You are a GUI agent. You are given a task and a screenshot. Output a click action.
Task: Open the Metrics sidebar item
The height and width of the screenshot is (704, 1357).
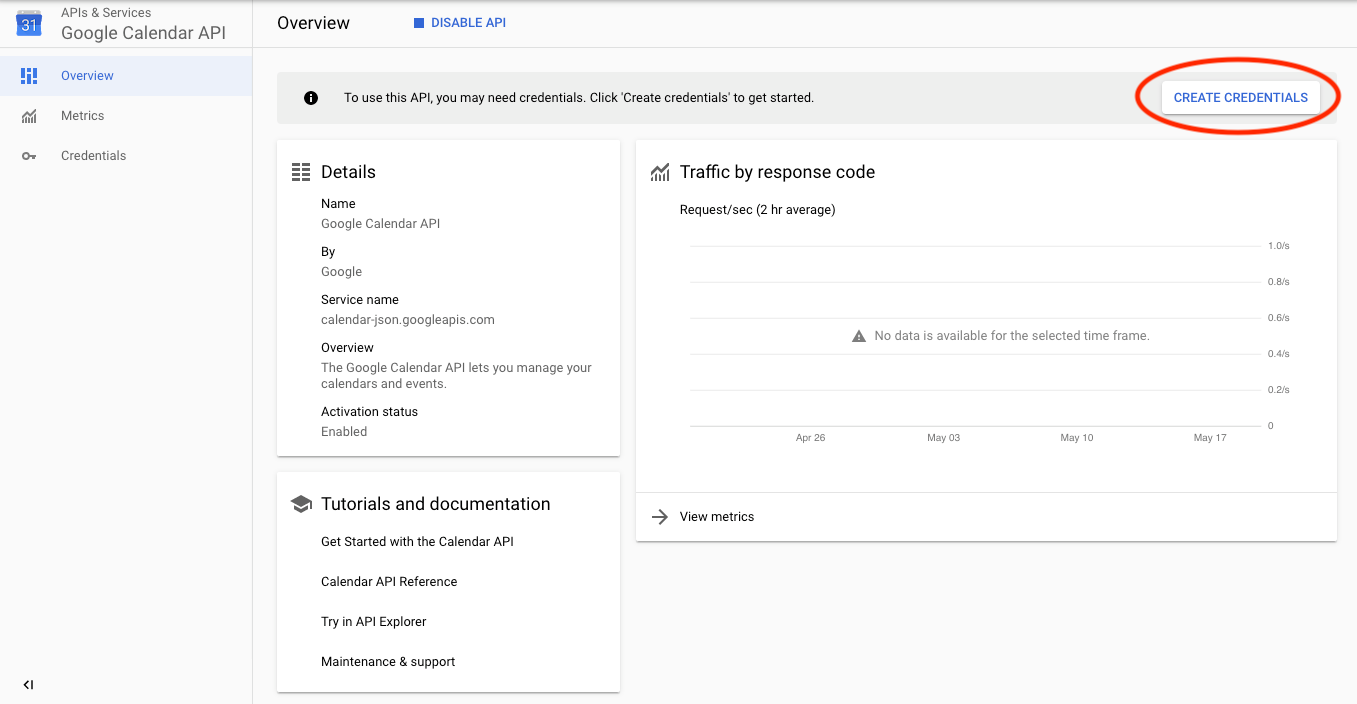tap(126, 116)
